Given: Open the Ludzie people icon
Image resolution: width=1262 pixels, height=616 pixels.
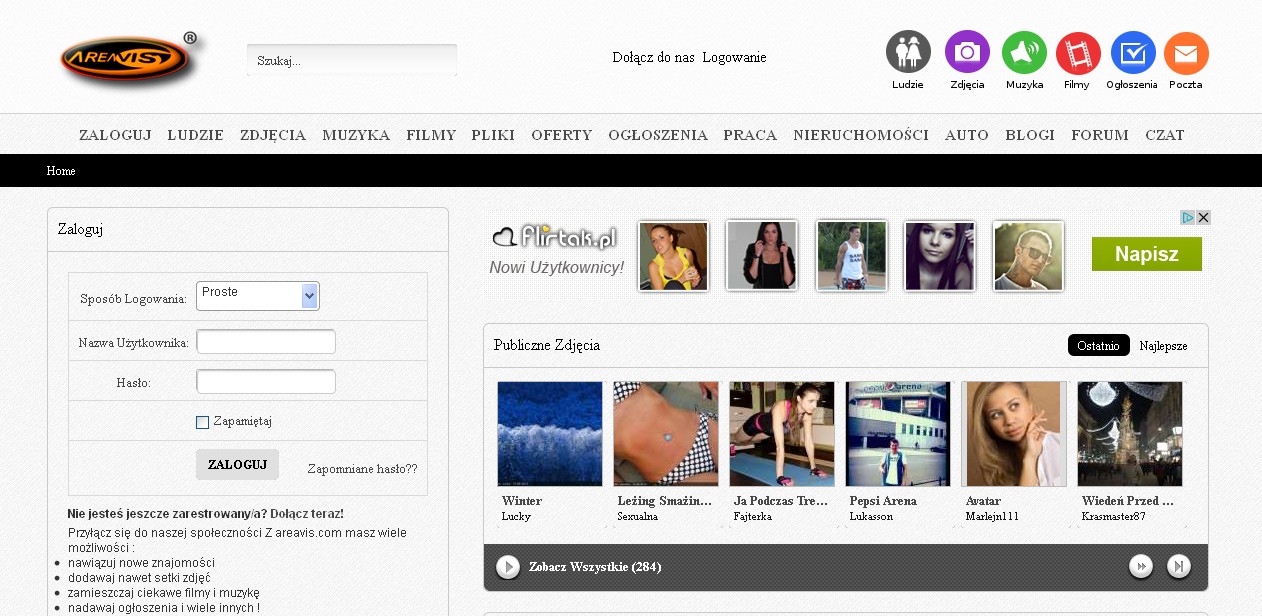Looking at the screenshot, I should tap(908, 52).
